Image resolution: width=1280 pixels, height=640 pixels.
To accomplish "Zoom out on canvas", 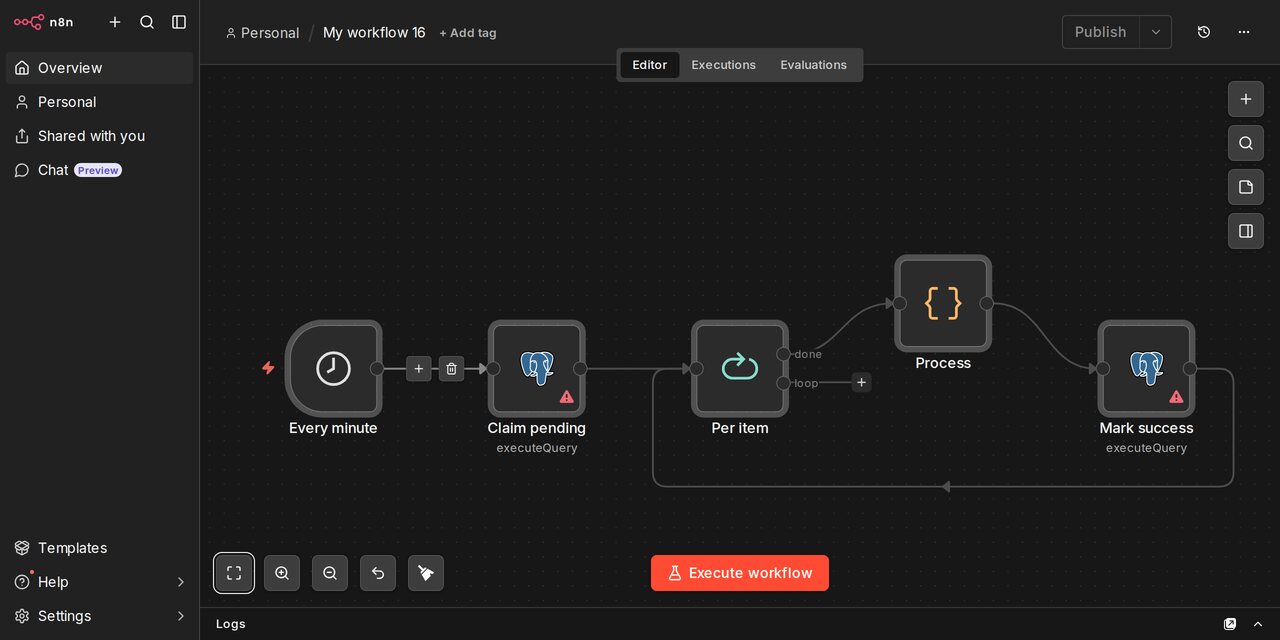I will point(330,573).
